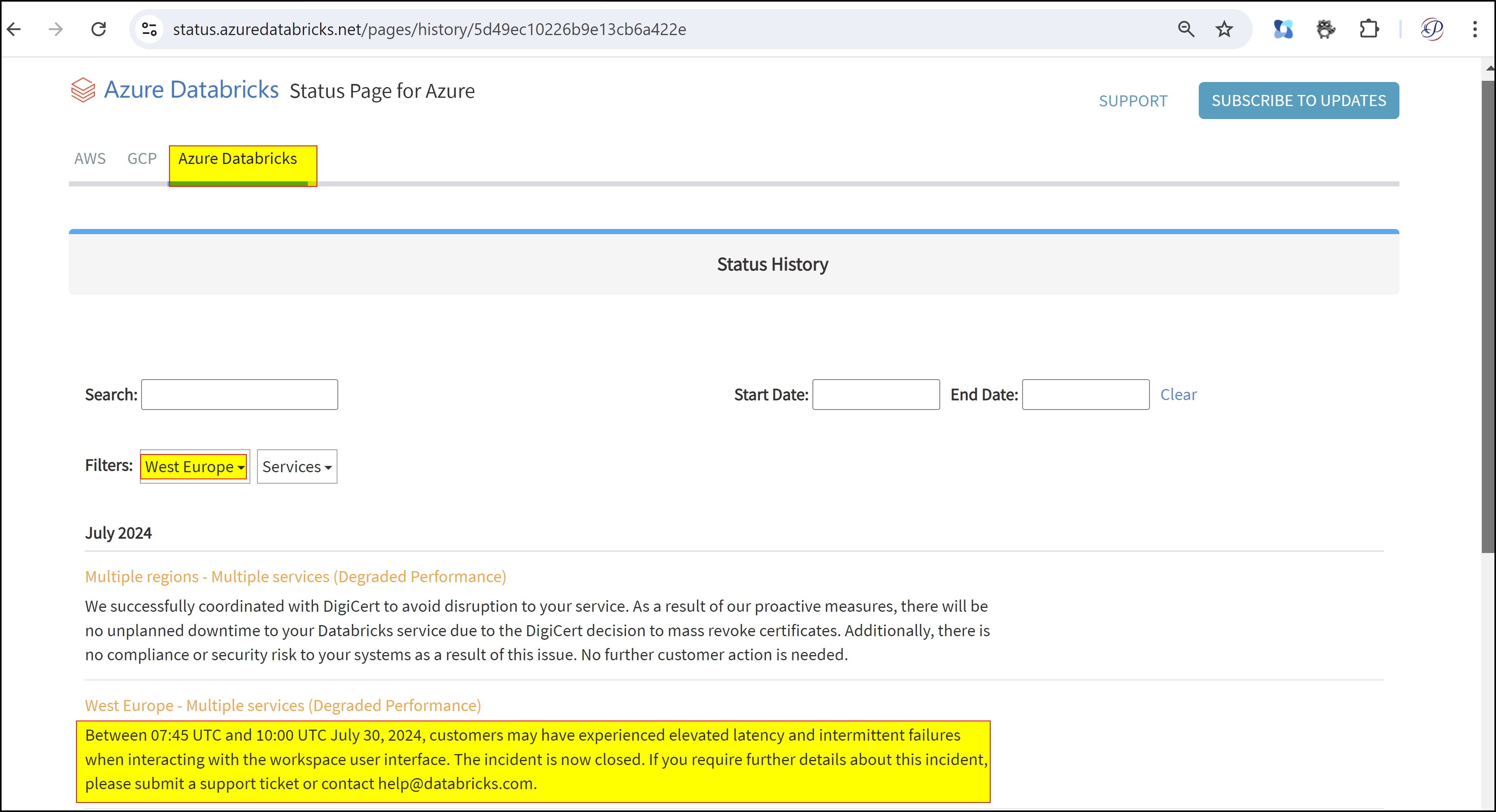Viewport: 1496px width, 812px height.
Task: Clear the date filters
Action: (x=1178, y=395)
